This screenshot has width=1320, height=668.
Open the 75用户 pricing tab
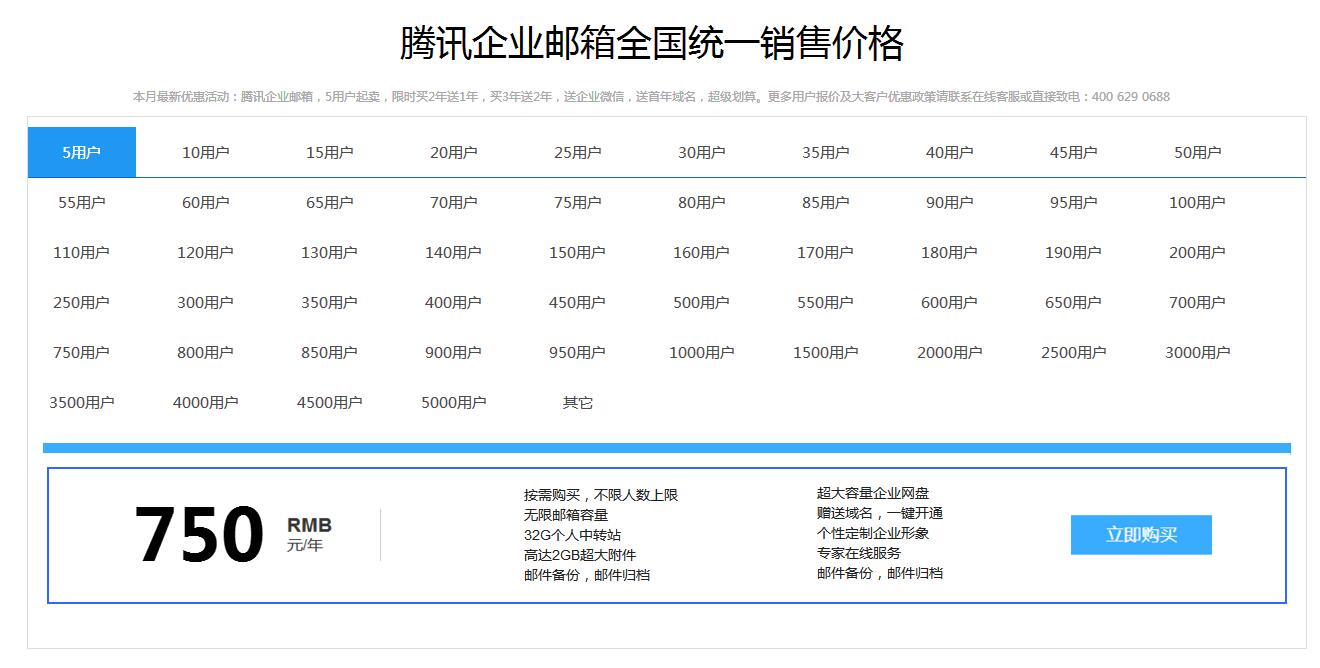(577, 202)
